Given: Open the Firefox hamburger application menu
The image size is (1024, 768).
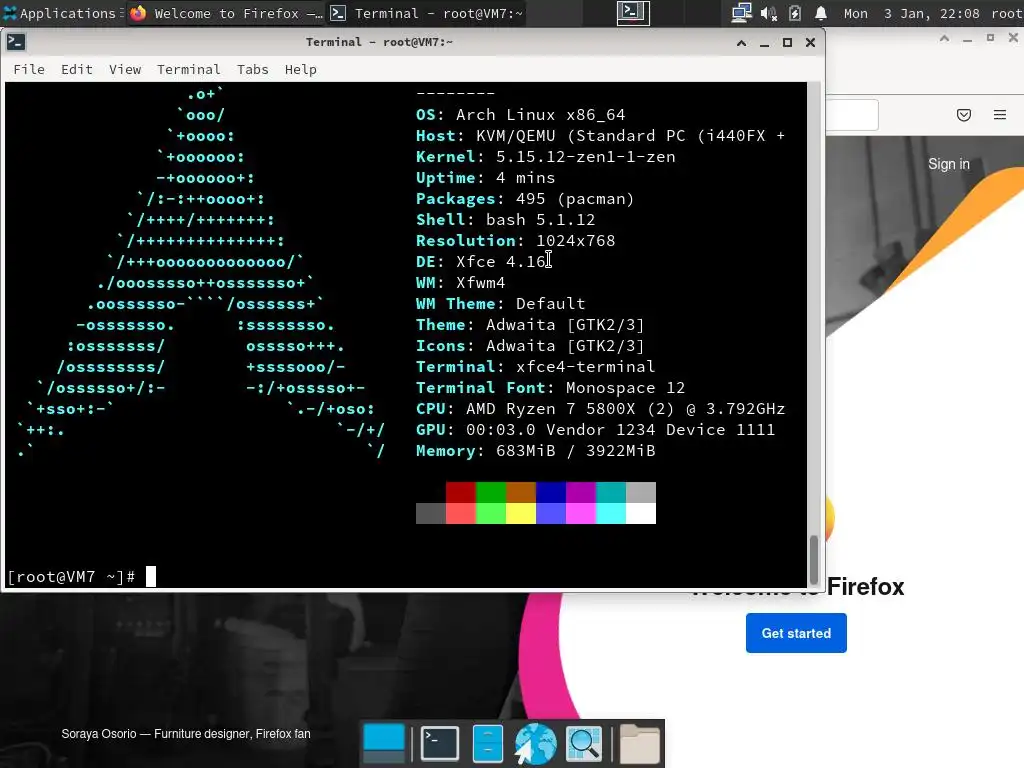Looking at the screenshot, I should tap(1000, 115).
